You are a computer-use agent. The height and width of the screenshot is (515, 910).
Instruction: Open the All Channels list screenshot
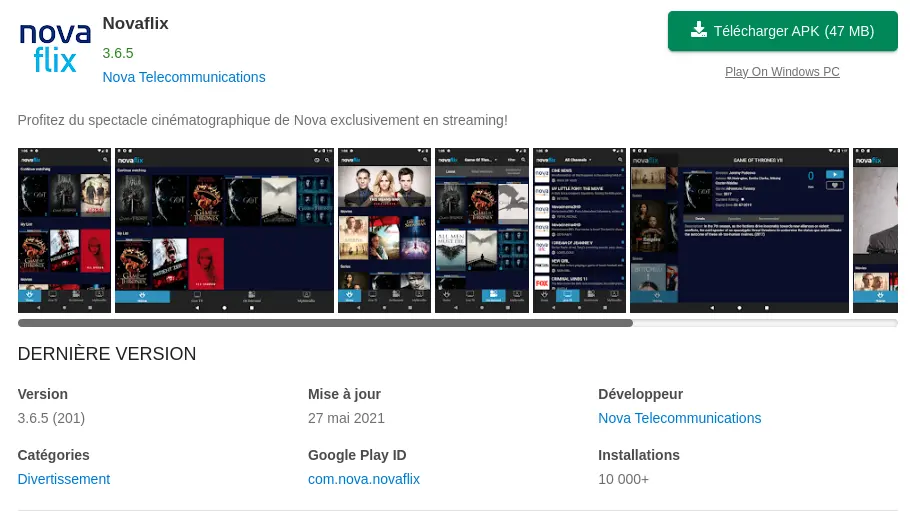click(x=580, y=231)
